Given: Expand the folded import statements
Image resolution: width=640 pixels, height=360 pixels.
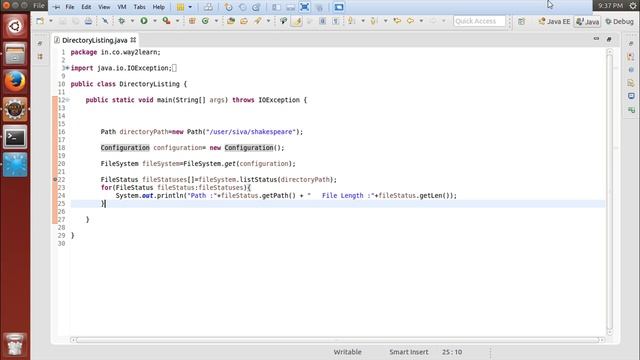Looking at the screenshot, I should tap(67, 68).
